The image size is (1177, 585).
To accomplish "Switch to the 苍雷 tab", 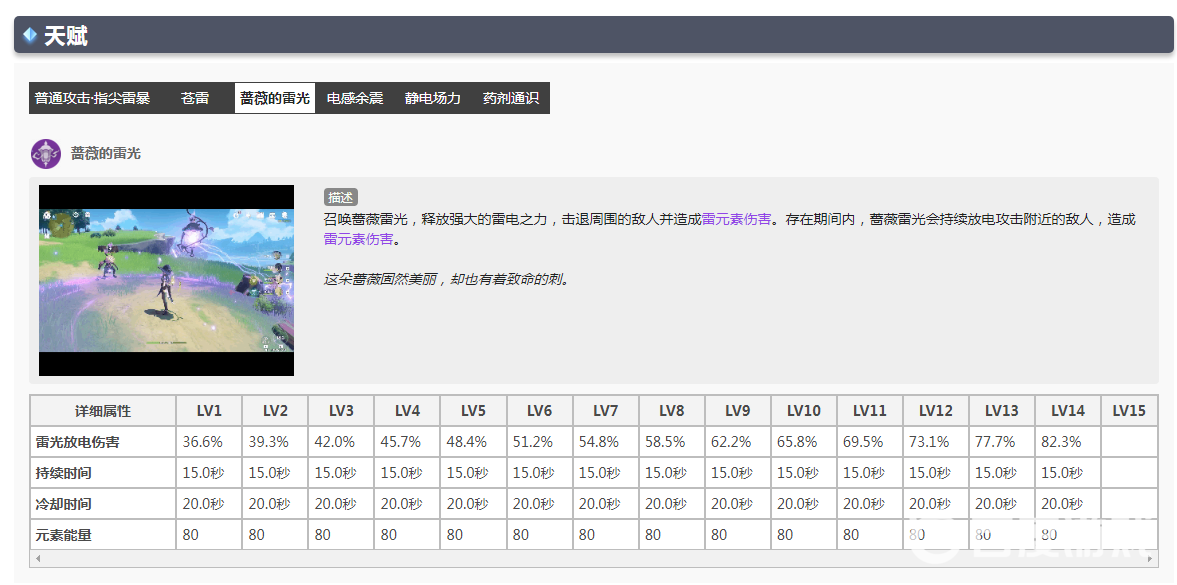I will click(x=194, y=98).
